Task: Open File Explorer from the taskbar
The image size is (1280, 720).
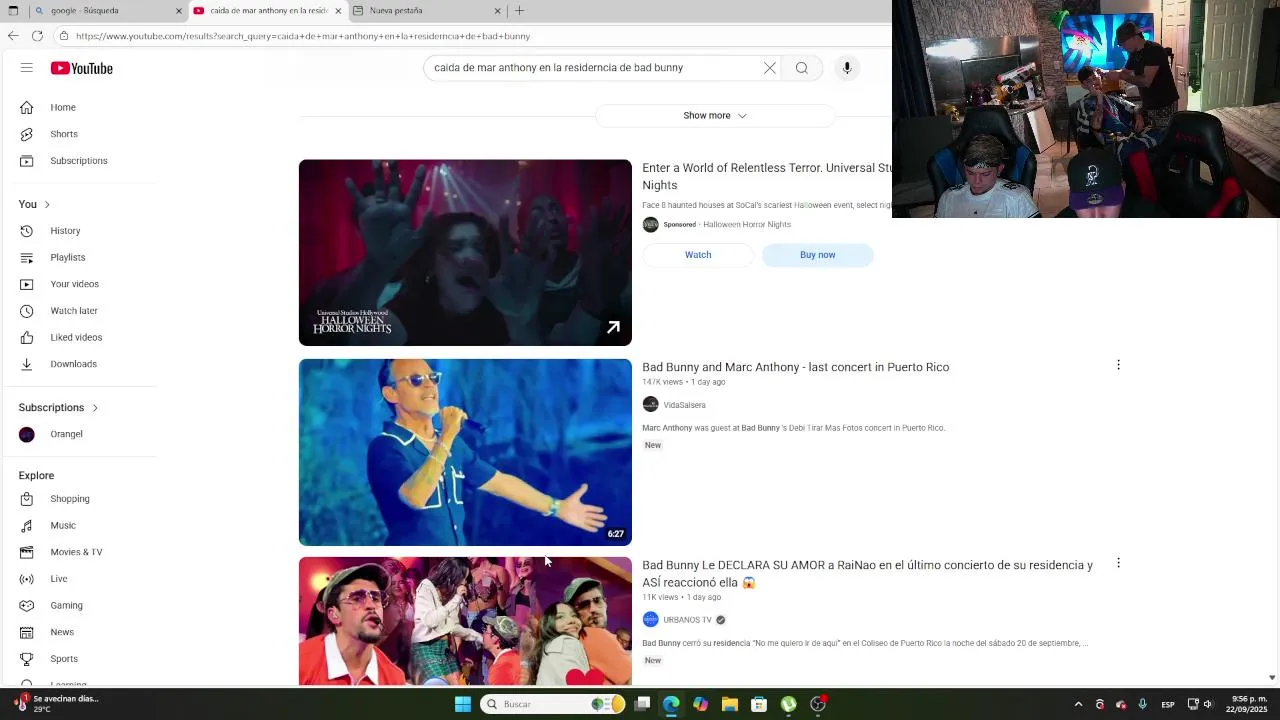Action: click(x=730, y=704)
